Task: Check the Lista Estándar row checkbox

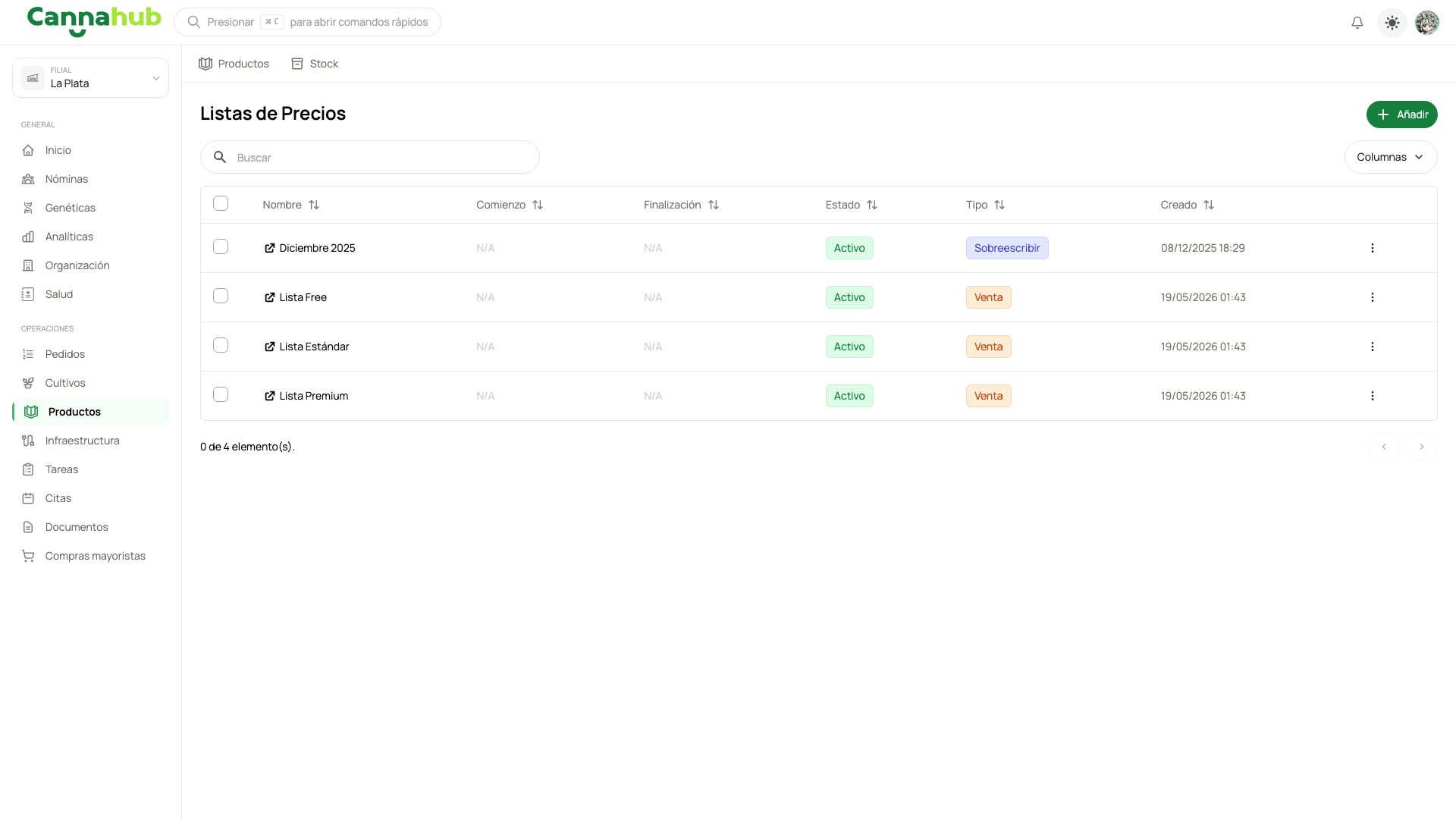Action: pyautogui.click(x=221, y=345)
